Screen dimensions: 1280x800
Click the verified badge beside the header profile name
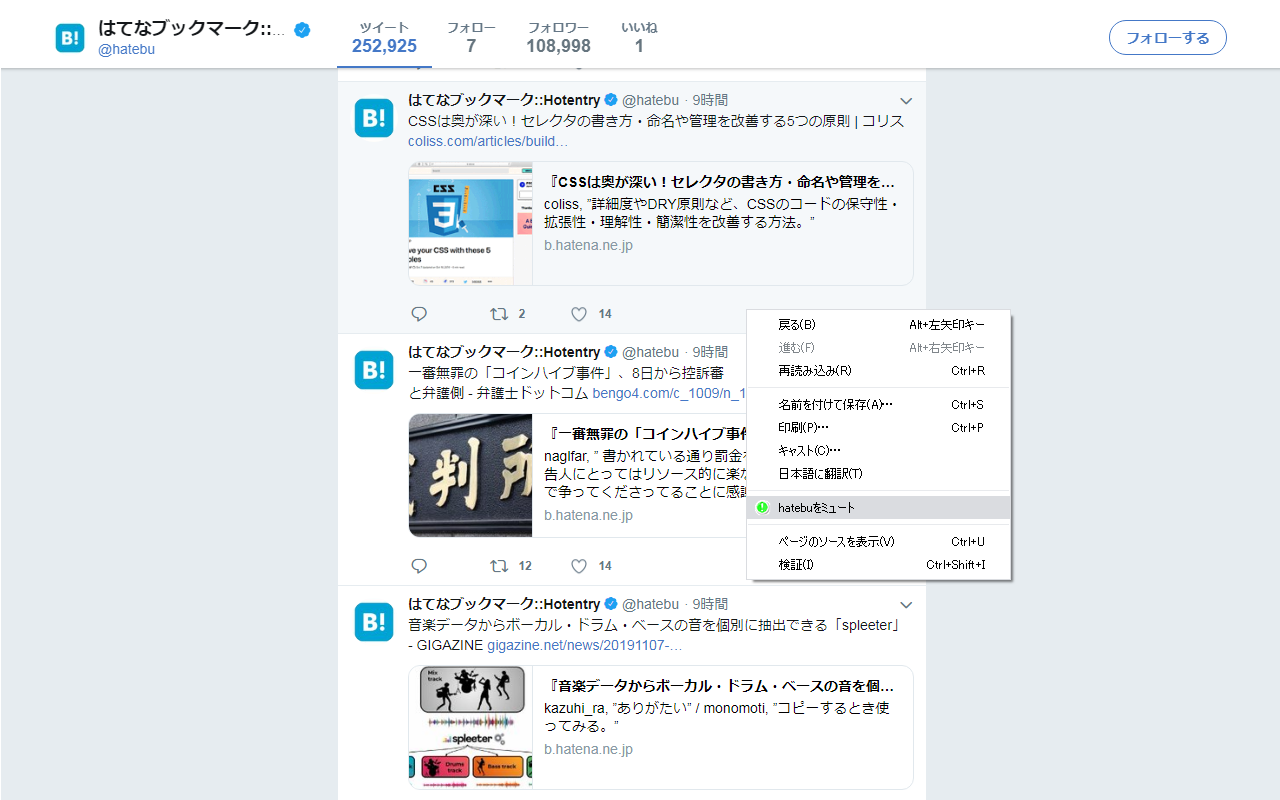302,30
